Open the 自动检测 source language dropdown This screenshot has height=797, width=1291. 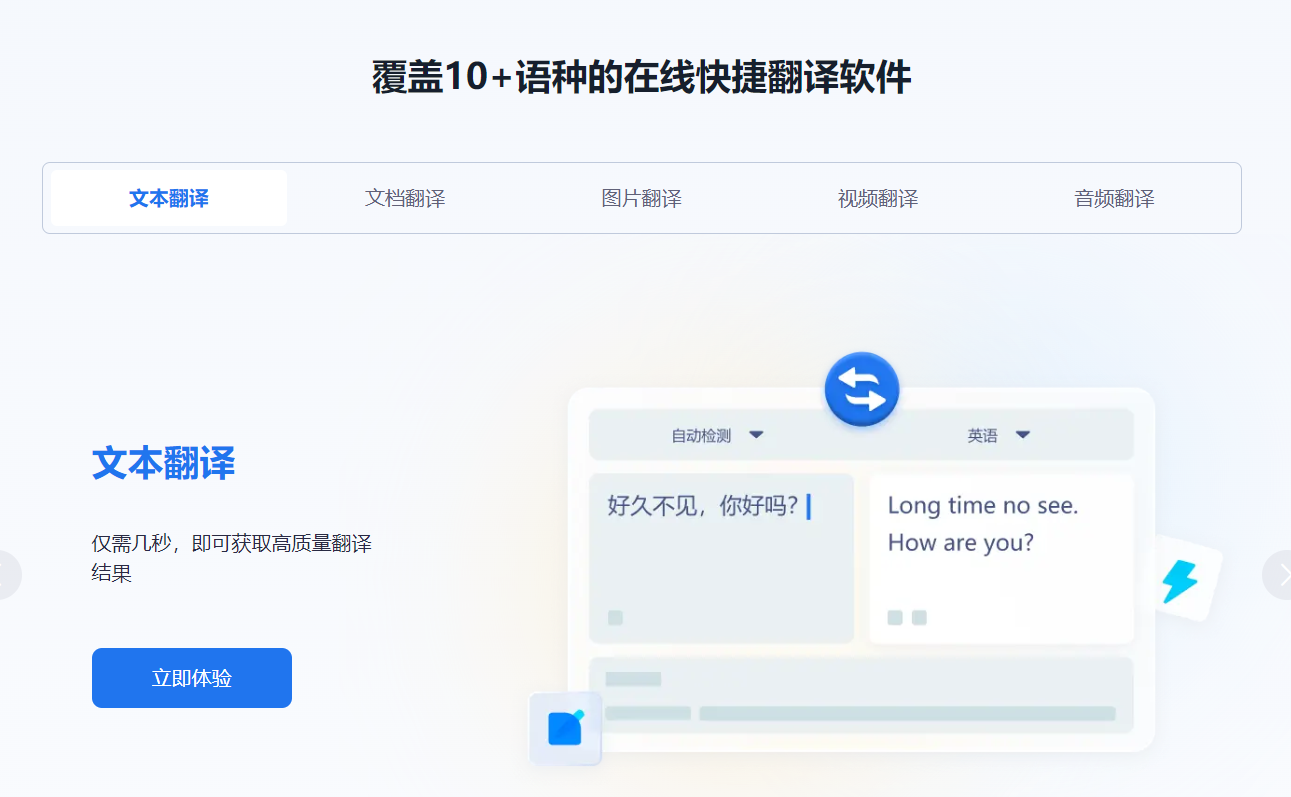click(x=717, y=435)
